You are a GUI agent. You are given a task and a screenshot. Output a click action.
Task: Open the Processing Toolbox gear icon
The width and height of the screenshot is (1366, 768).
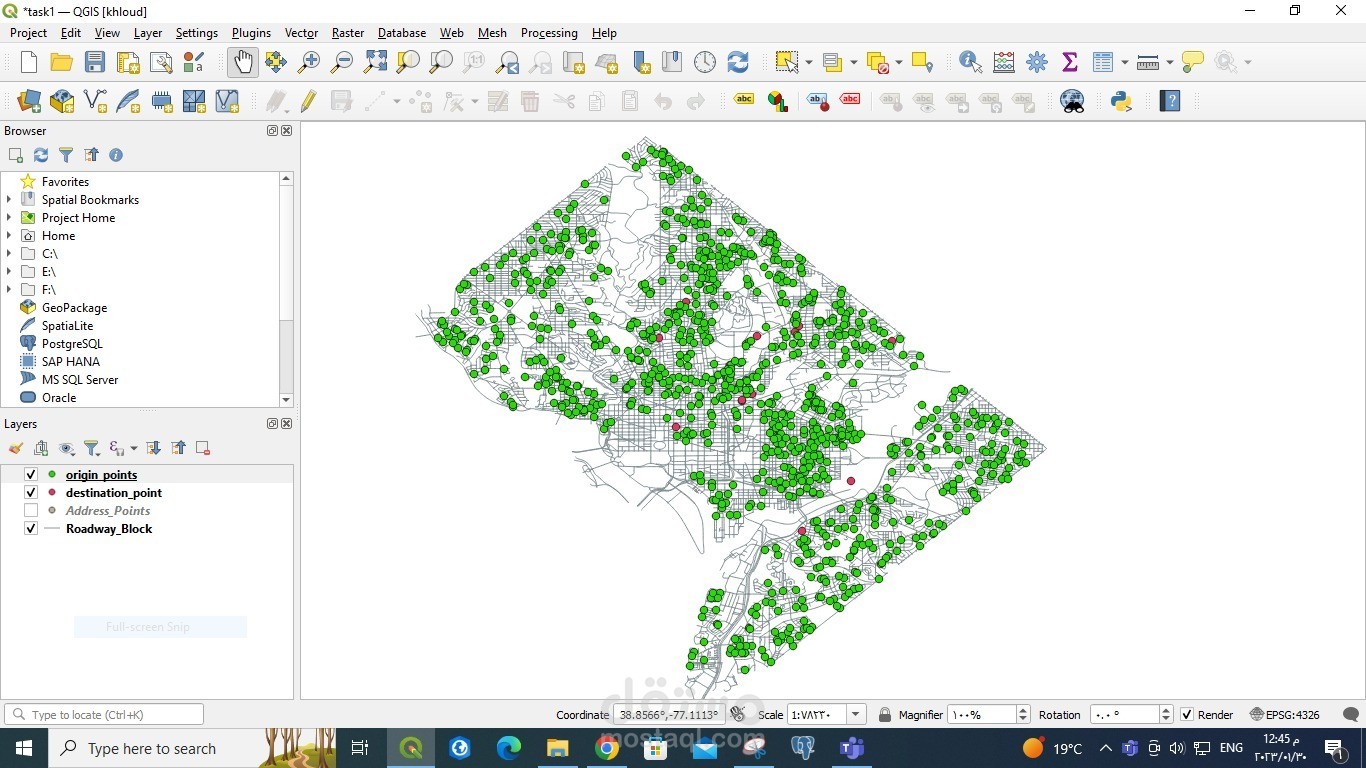coord(1037,61)
